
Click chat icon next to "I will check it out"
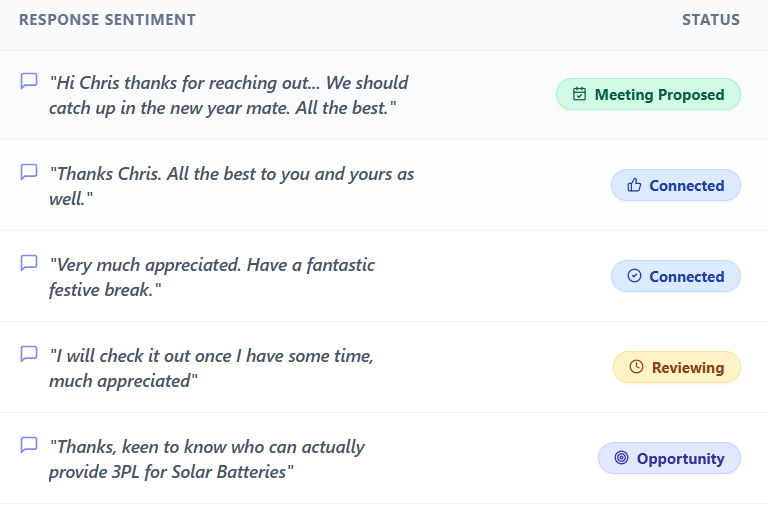pos(29,354)
